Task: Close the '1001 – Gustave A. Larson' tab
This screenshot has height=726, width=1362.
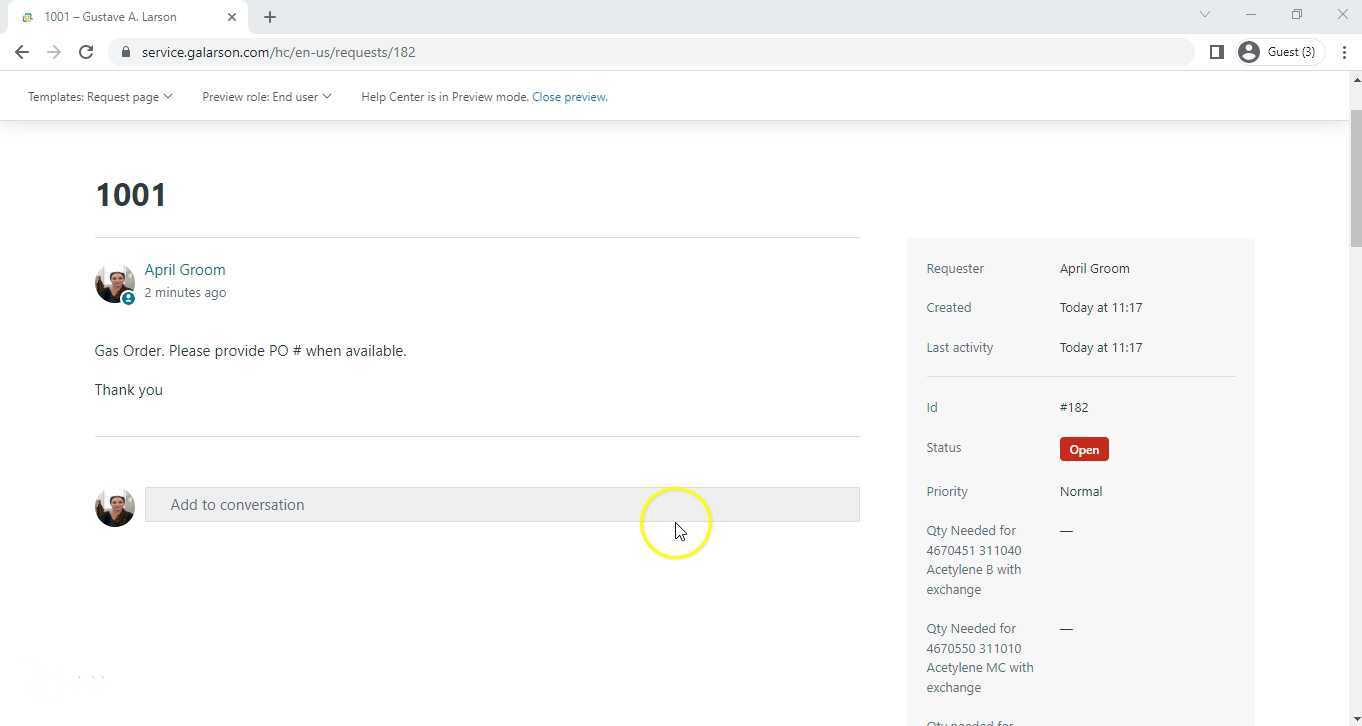Action: tap(232, 17)
